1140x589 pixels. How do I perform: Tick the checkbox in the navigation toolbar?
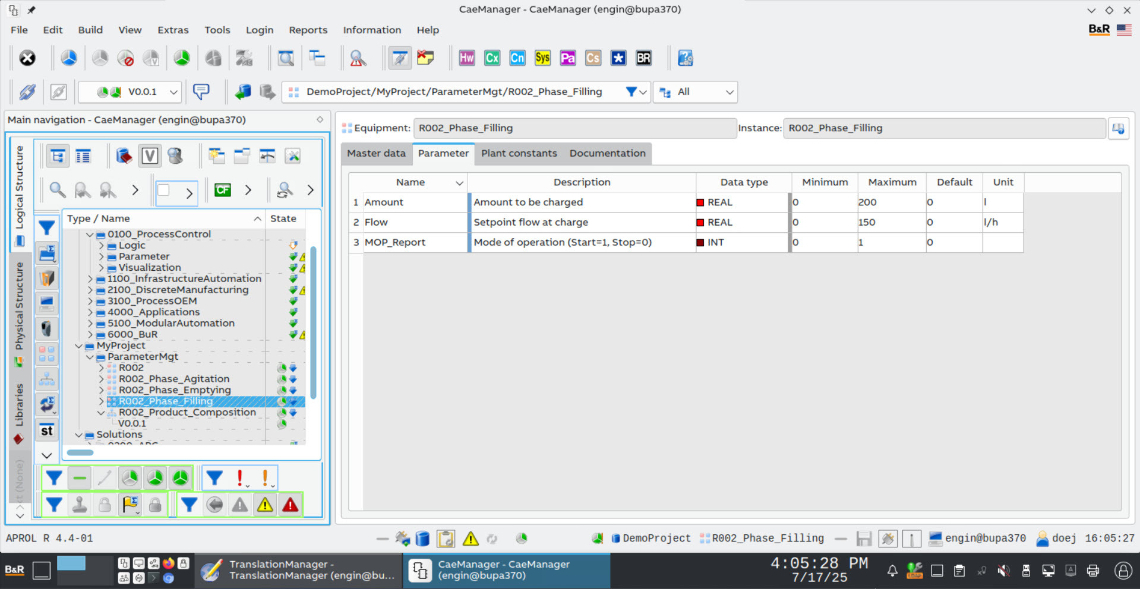coord(164,190)
